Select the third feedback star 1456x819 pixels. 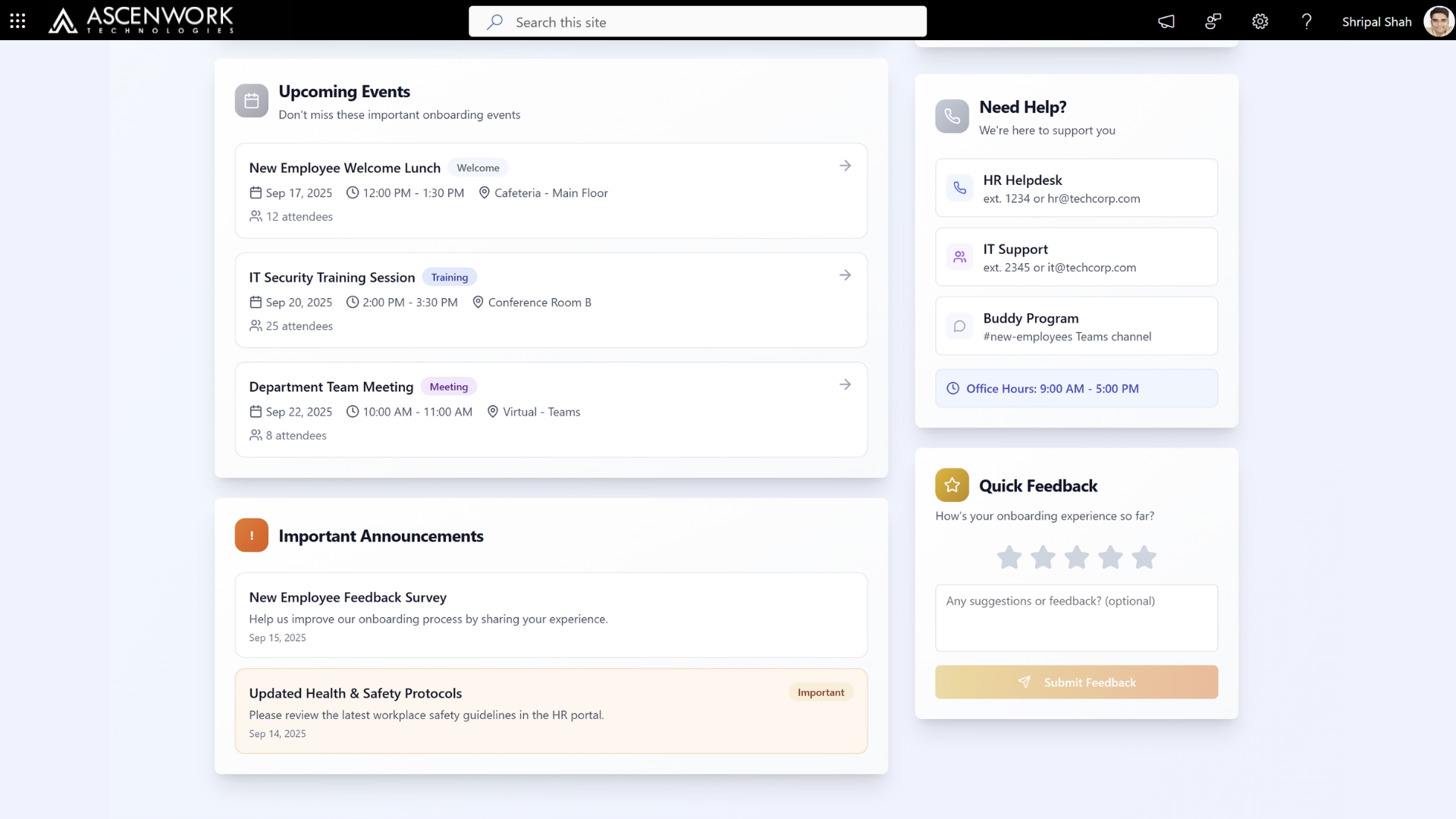1076,557
